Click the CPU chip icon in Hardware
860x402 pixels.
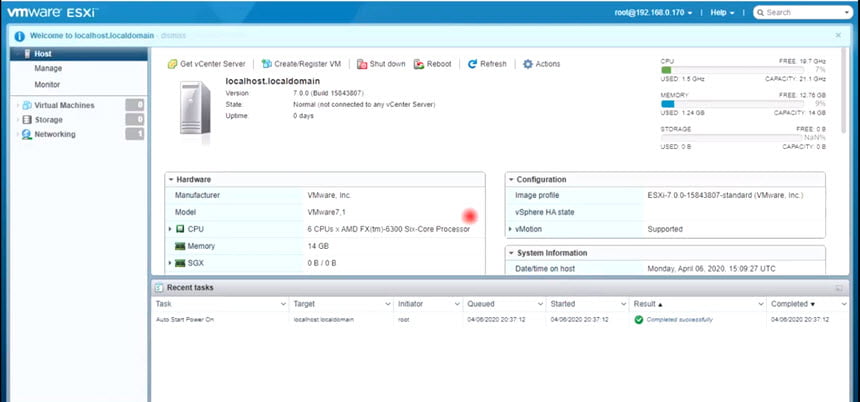(x=180, y=229)
